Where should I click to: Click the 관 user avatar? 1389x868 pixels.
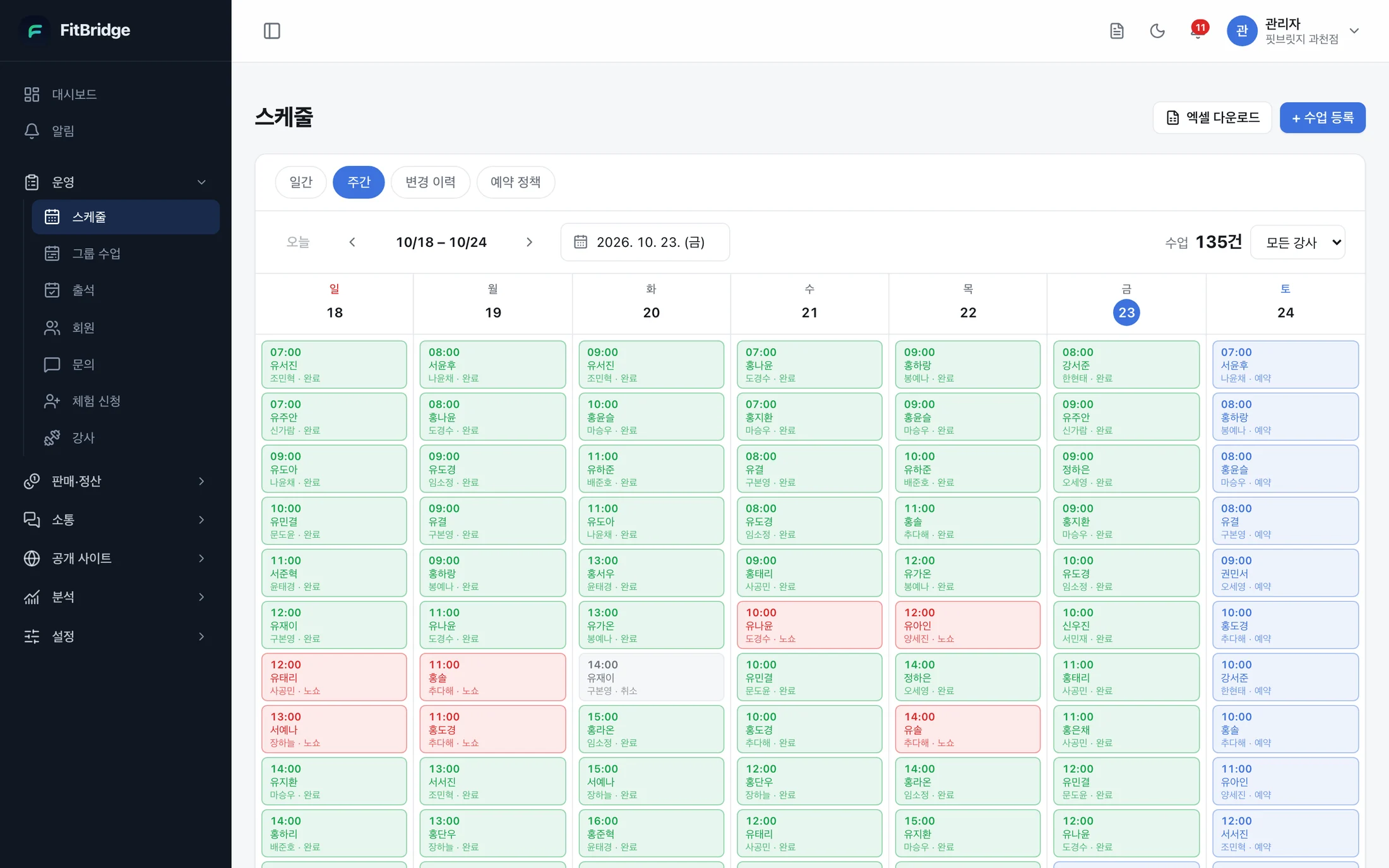[1241, 30]
